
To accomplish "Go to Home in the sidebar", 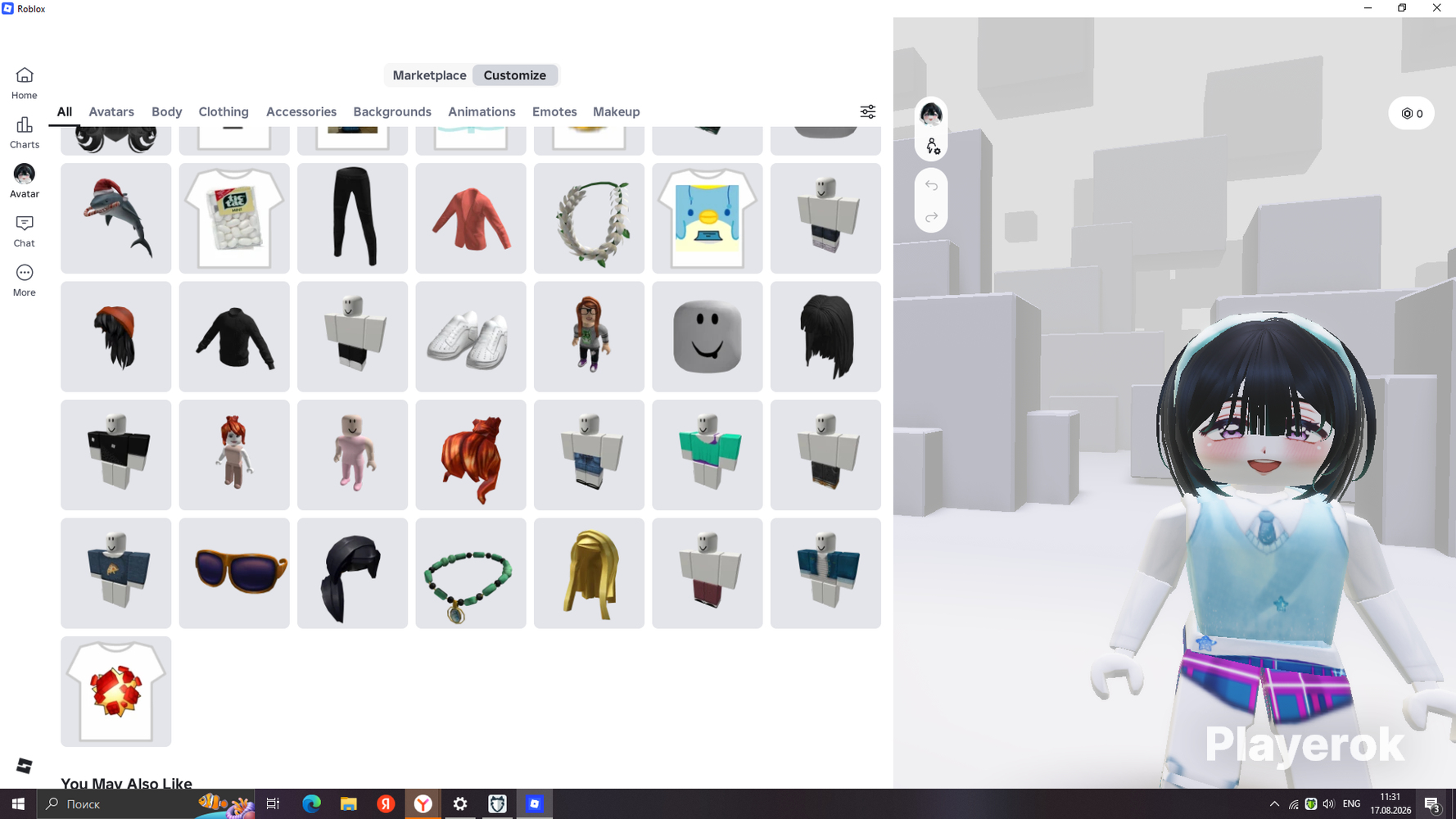I will point(25,84).
